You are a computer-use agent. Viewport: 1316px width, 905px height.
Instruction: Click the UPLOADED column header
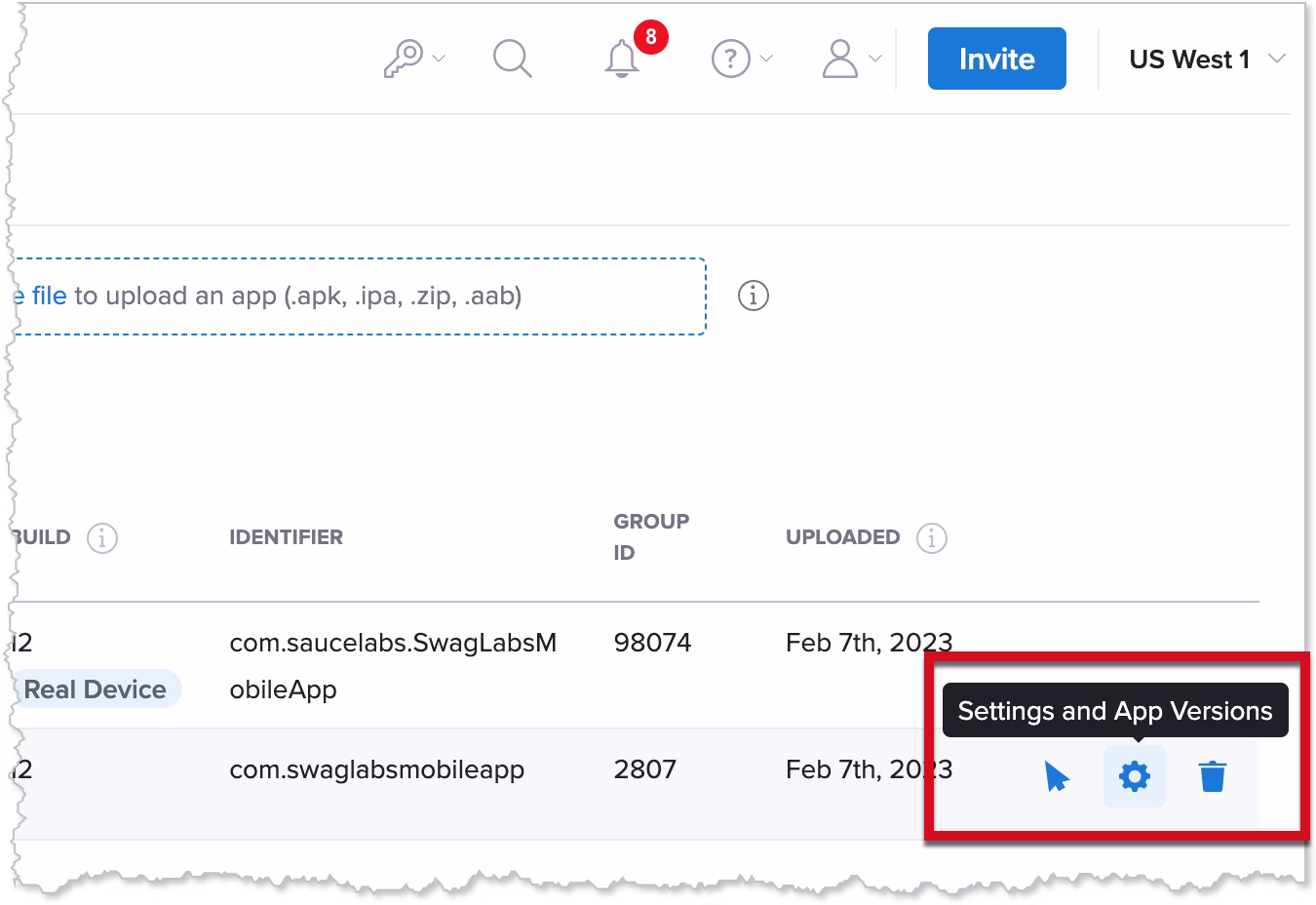click(x=842, y=537)
